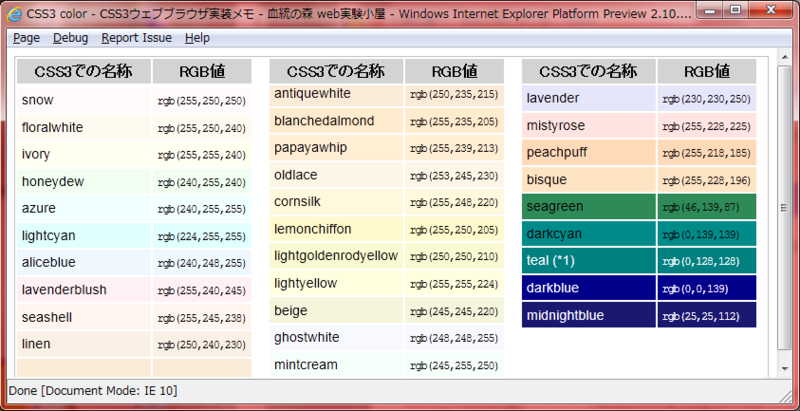Click the mistyrose color name
This screenshot has width=800, height=411.
click(x=556, y=125)
